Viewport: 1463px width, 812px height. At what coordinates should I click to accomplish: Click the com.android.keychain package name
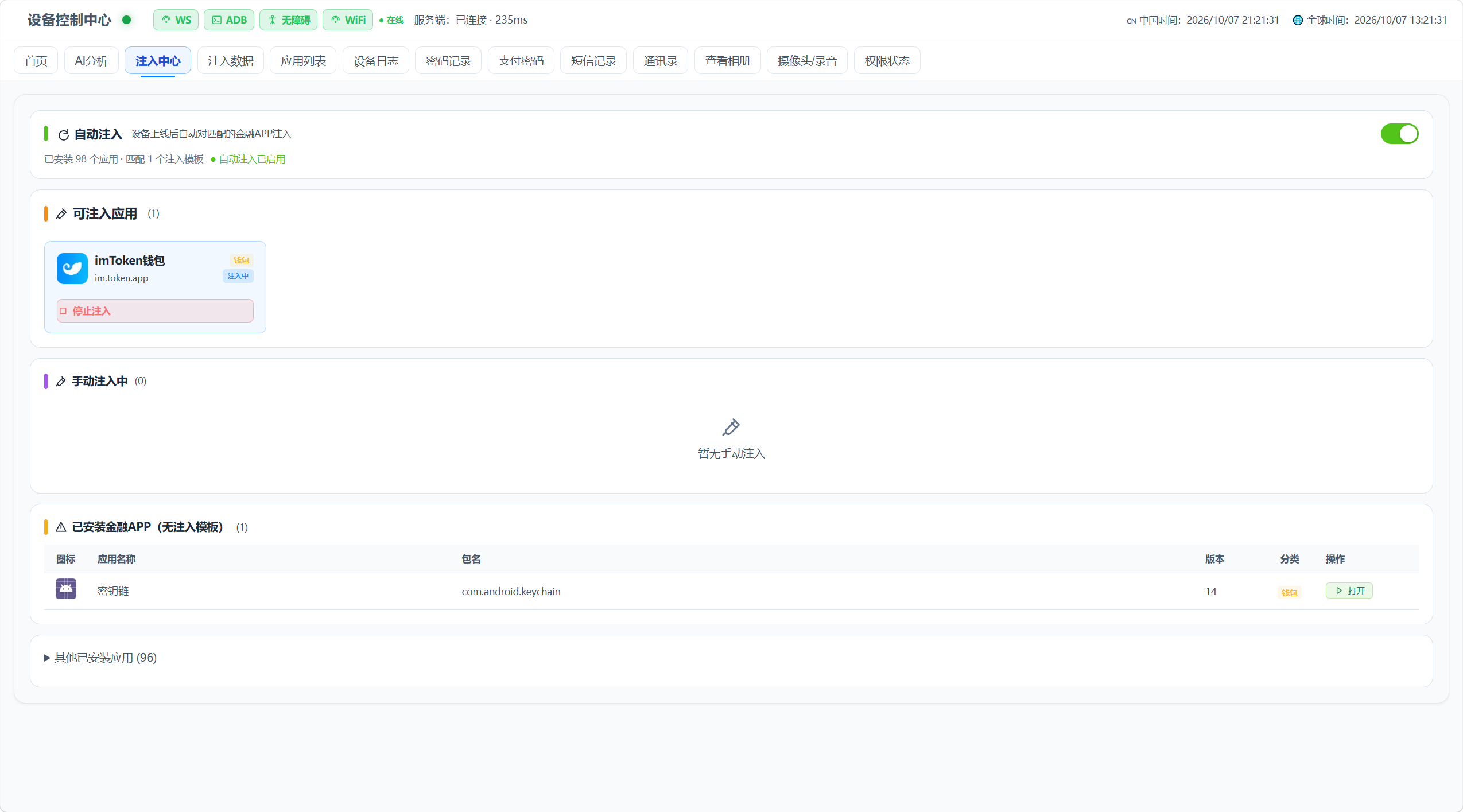click(511, 592)
